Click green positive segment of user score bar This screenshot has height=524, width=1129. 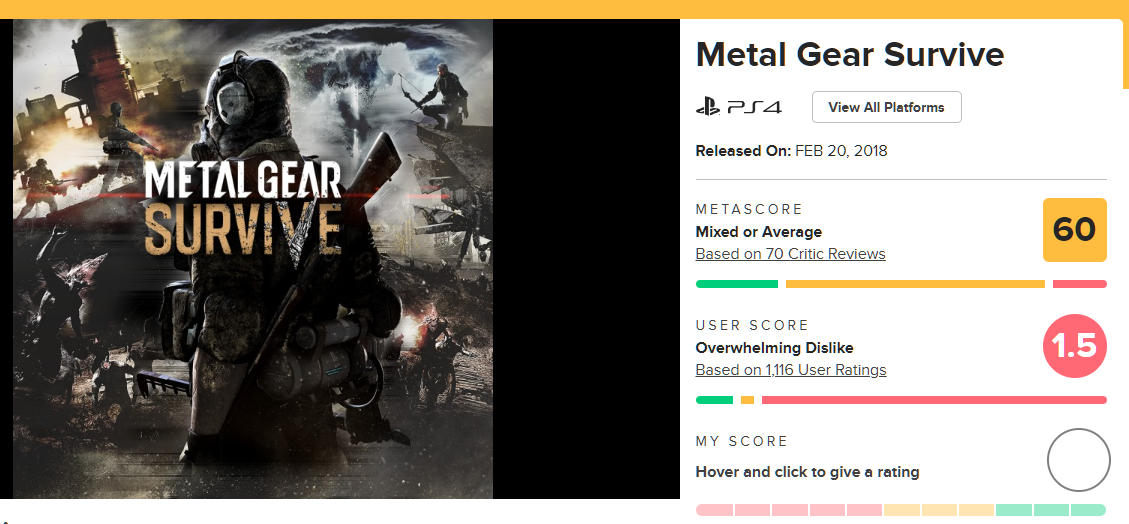point(714,400)
